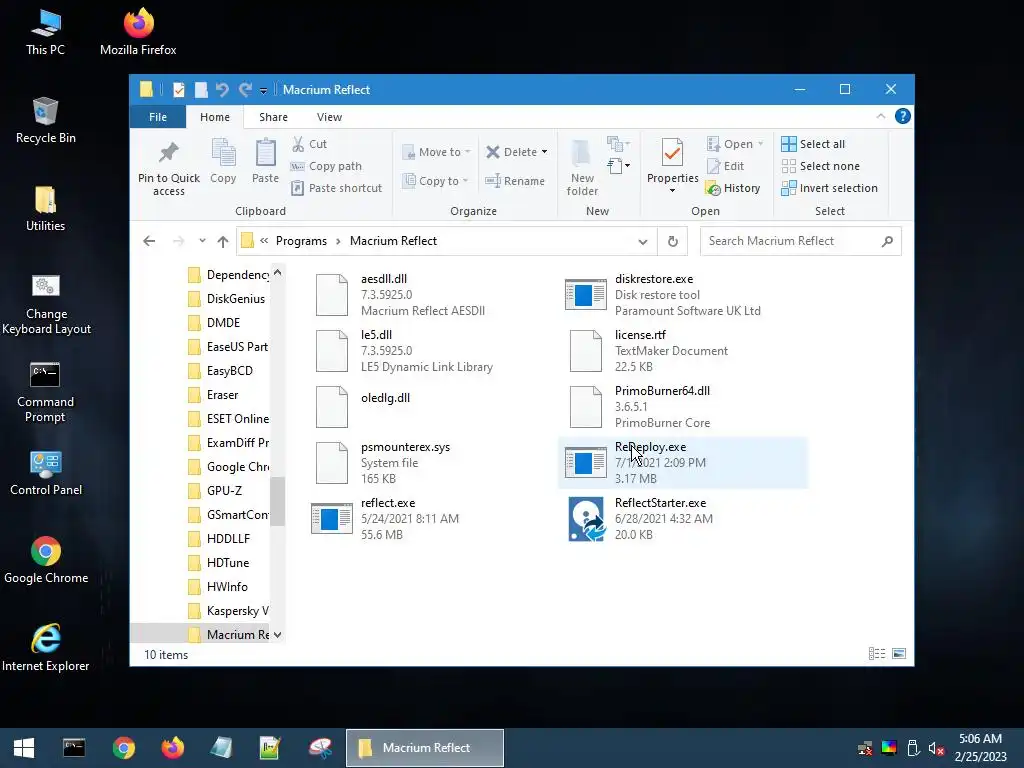This screenshot has height=768, width=1024.
Task: Click Invert selection in ribbon
Action: pos(829,188)
